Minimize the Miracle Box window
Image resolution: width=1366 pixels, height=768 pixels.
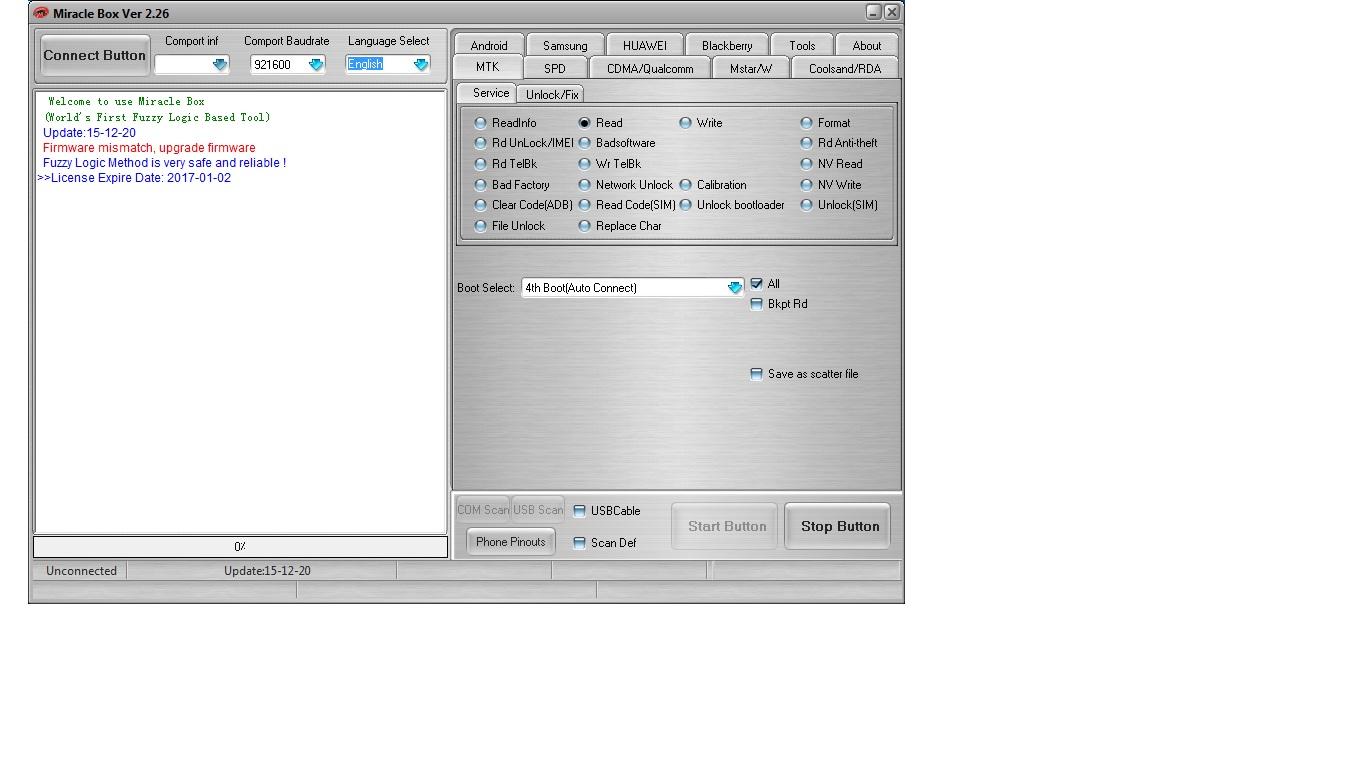(x=873, y=12)
